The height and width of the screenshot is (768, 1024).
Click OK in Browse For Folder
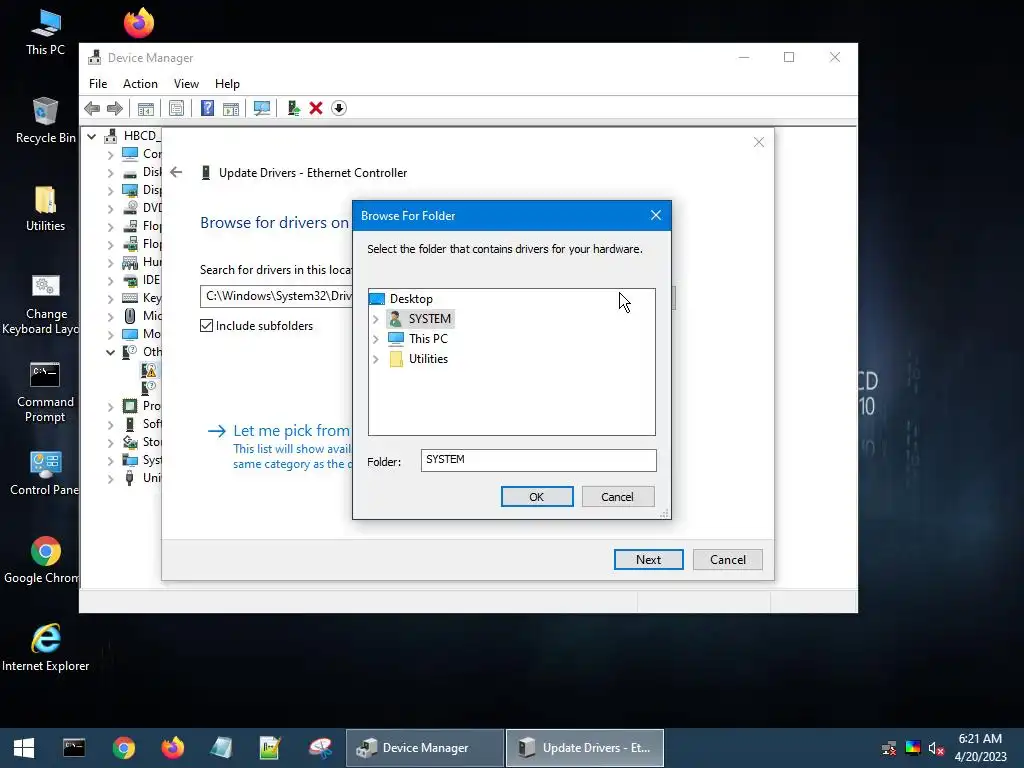coord(537,497)
